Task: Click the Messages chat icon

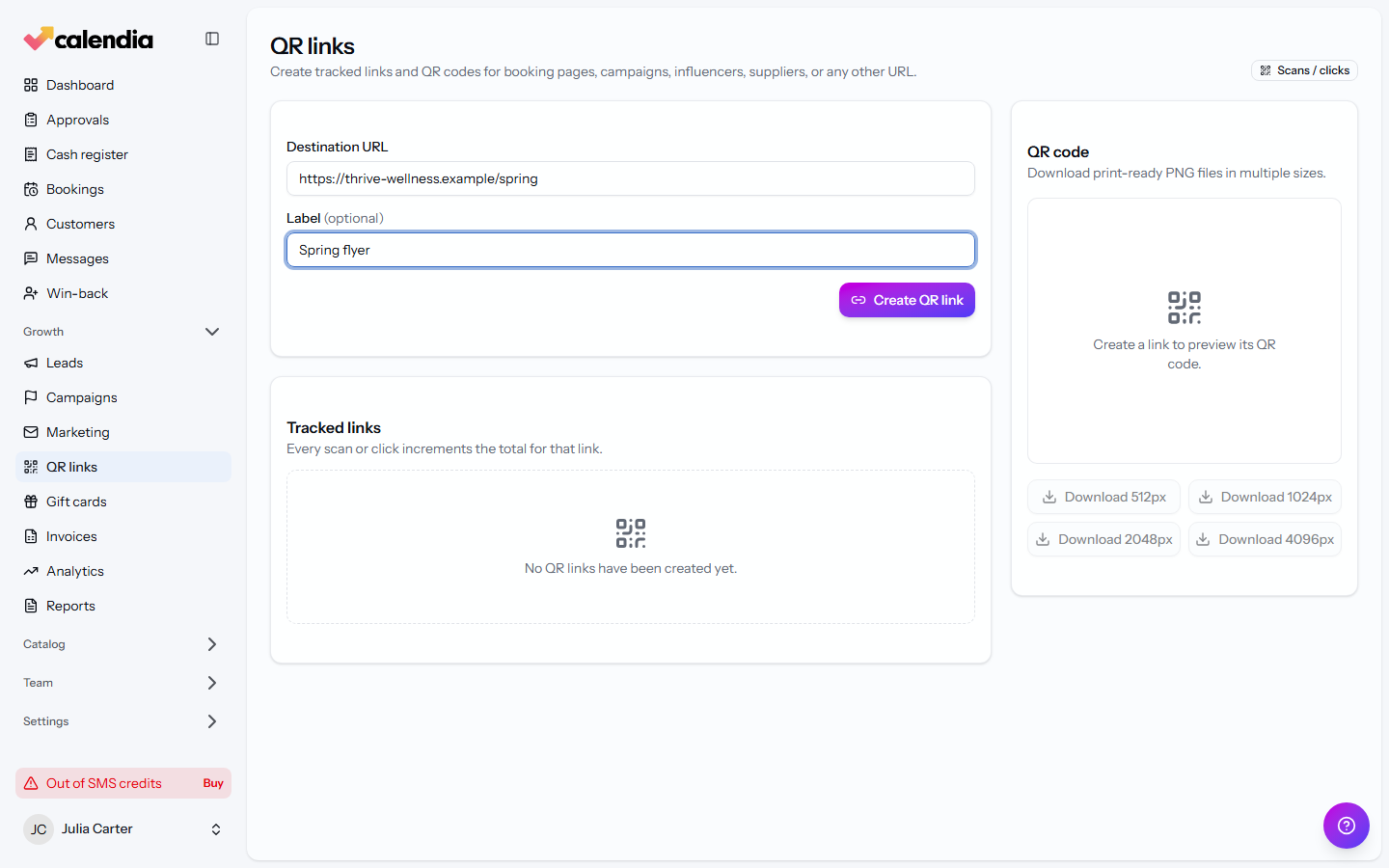Action: pyautogui.click(x=31, y=258)
